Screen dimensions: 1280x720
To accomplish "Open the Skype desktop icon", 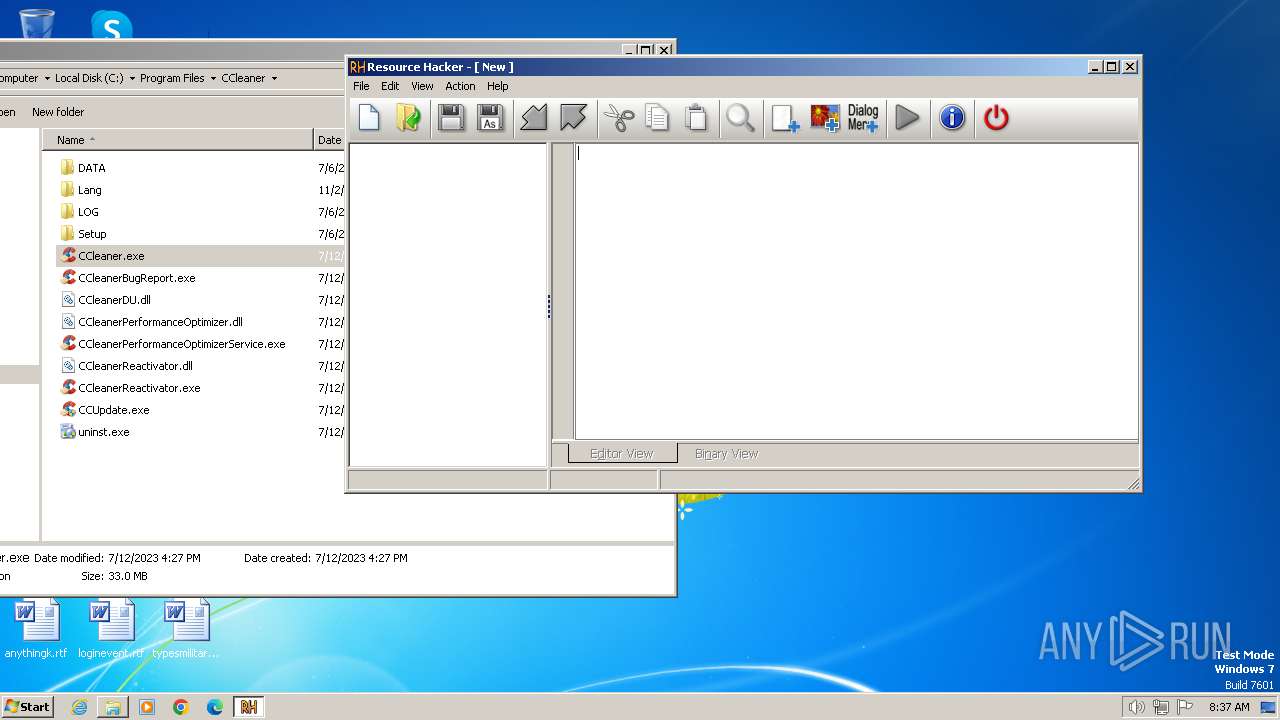I will 111,24.
